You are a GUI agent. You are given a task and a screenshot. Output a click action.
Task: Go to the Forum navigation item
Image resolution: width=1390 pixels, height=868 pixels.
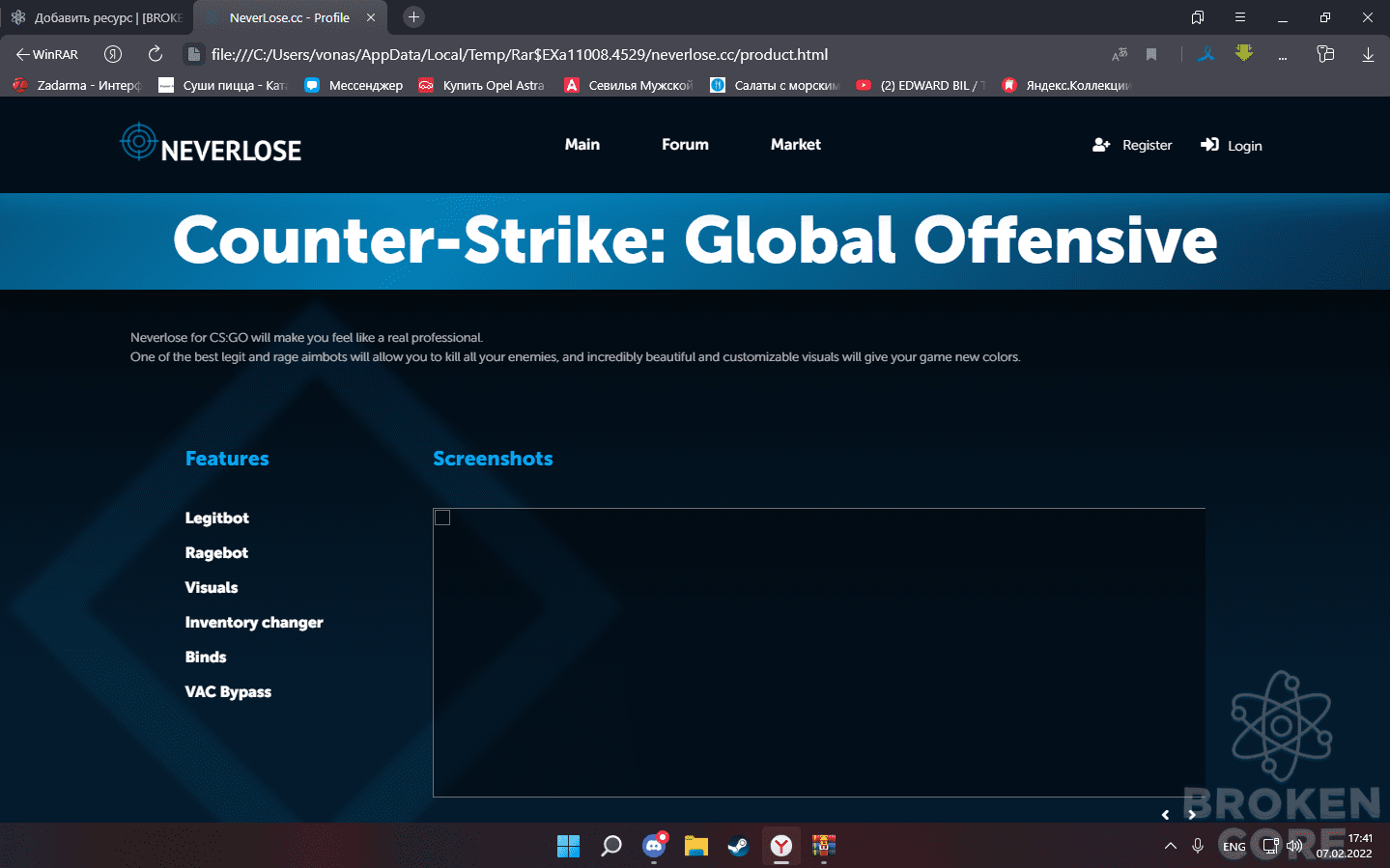(x=685, y=144)
